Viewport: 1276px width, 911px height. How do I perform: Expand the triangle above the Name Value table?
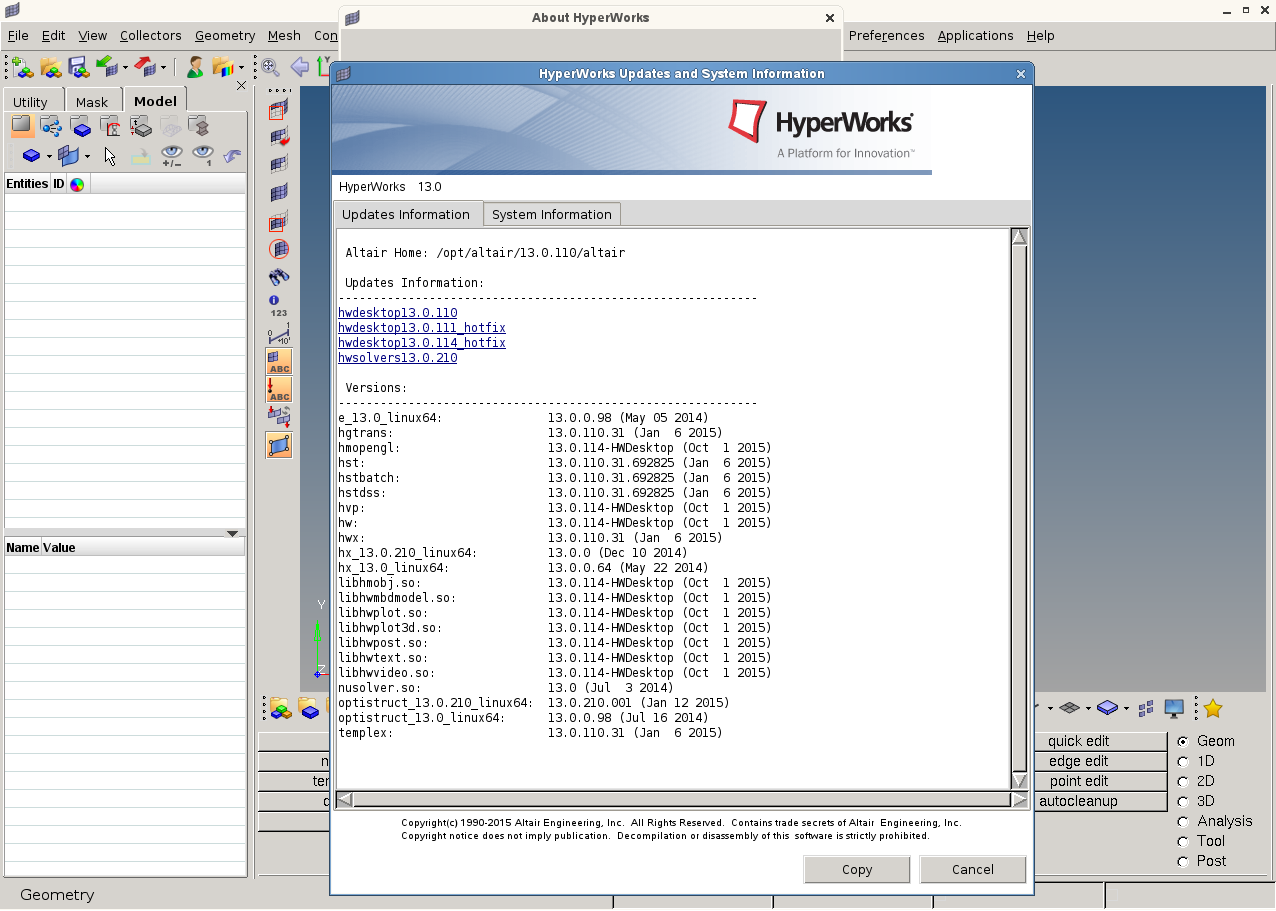(232, 533)
